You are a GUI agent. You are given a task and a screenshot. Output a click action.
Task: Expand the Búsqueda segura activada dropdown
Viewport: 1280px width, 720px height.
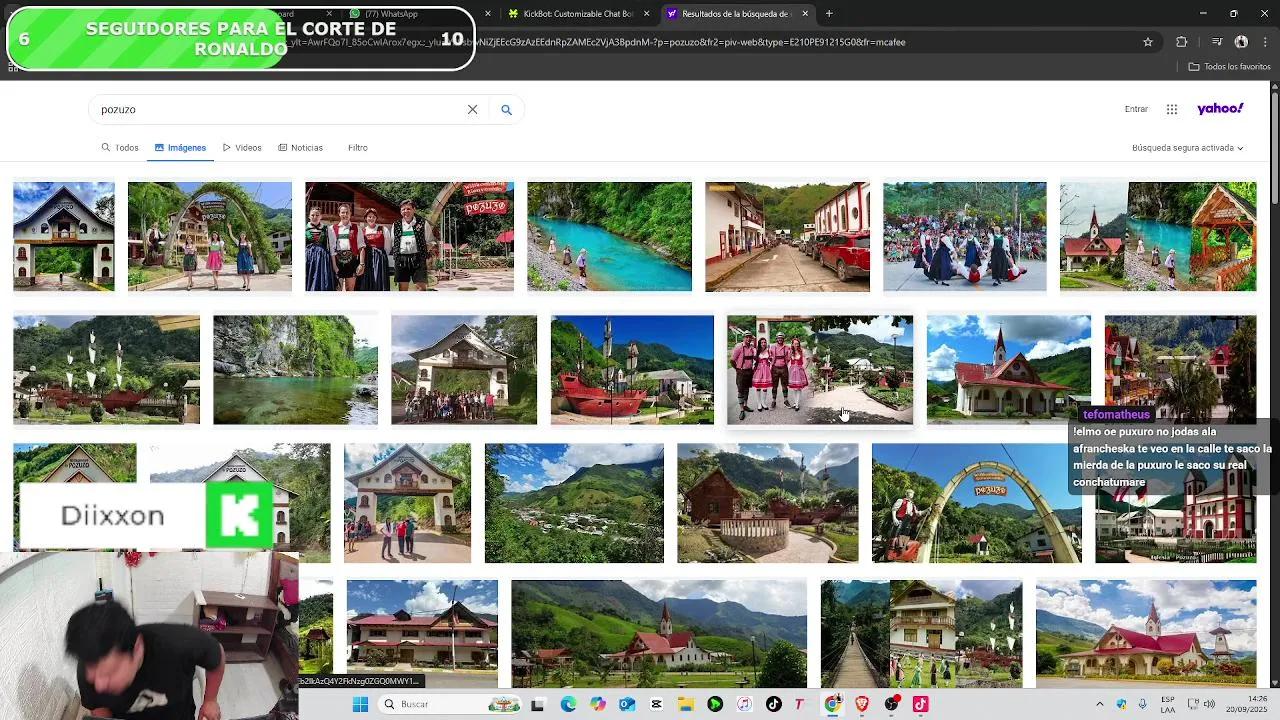point(1187,147)
